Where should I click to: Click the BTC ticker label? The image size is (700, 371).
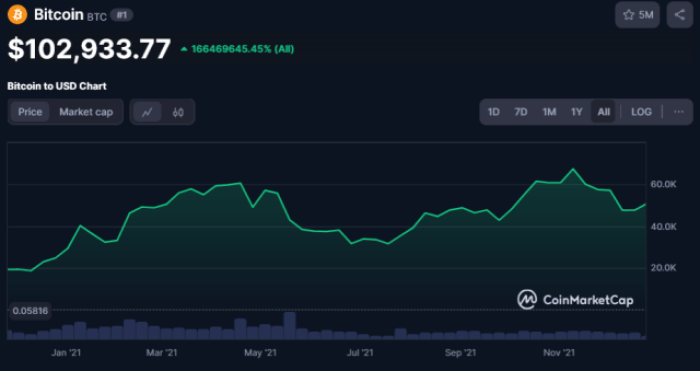[x=97, y=17]
